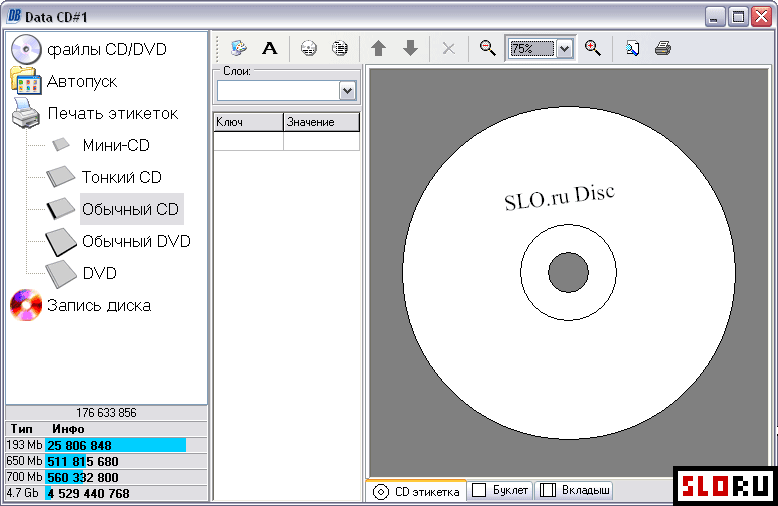The height and width of the screenshot is (506, 778).
Task: Click the Автопуск folder icon
Action: [26, 80]
